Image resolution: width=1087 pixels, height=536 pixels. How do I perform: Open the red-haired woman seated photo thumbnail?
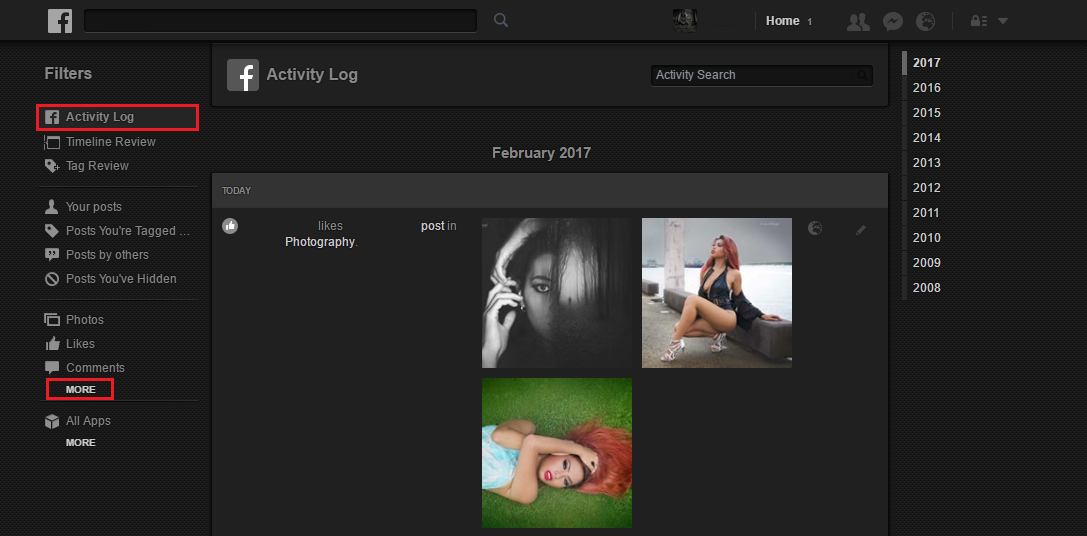click(717, 293)
